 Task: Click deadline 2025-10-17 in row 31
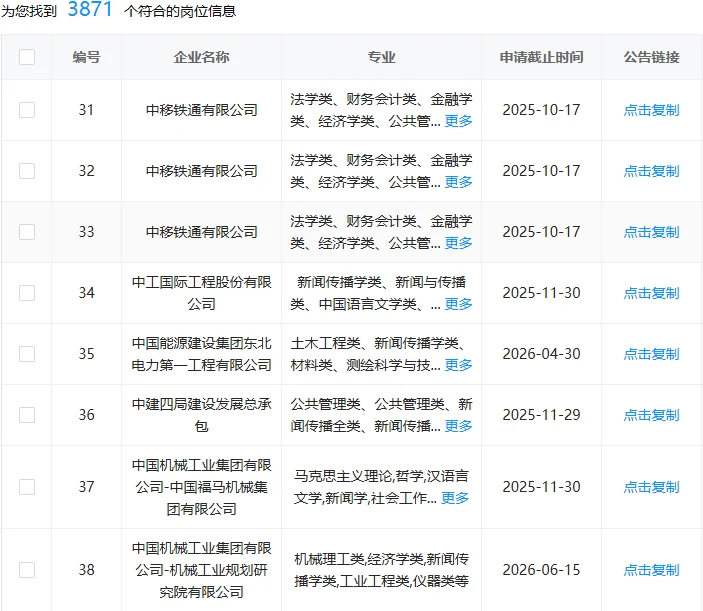click(x=542, y=110)
